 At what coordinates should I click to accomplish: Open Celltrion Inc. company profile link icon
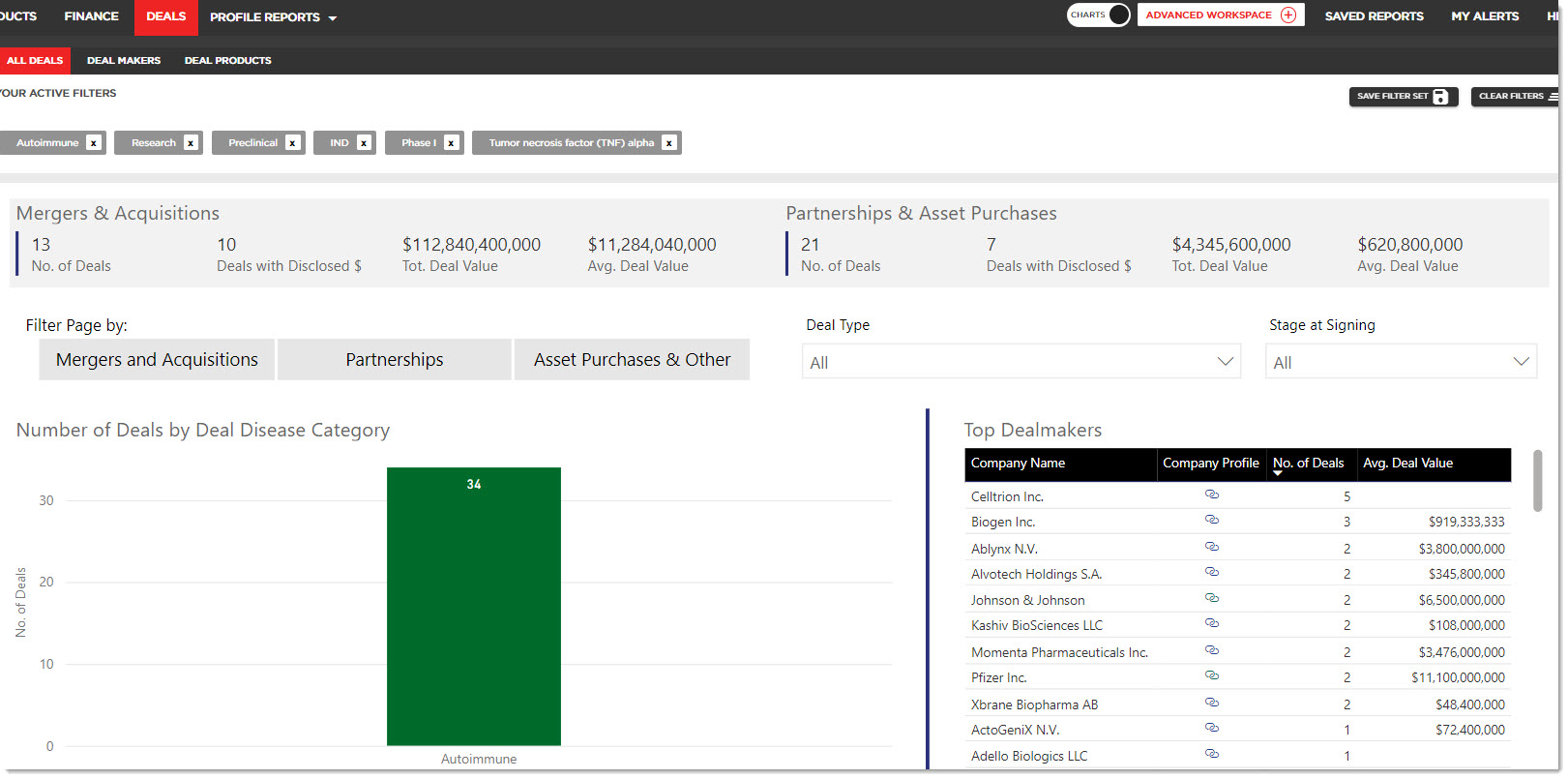click(1211, 494)
